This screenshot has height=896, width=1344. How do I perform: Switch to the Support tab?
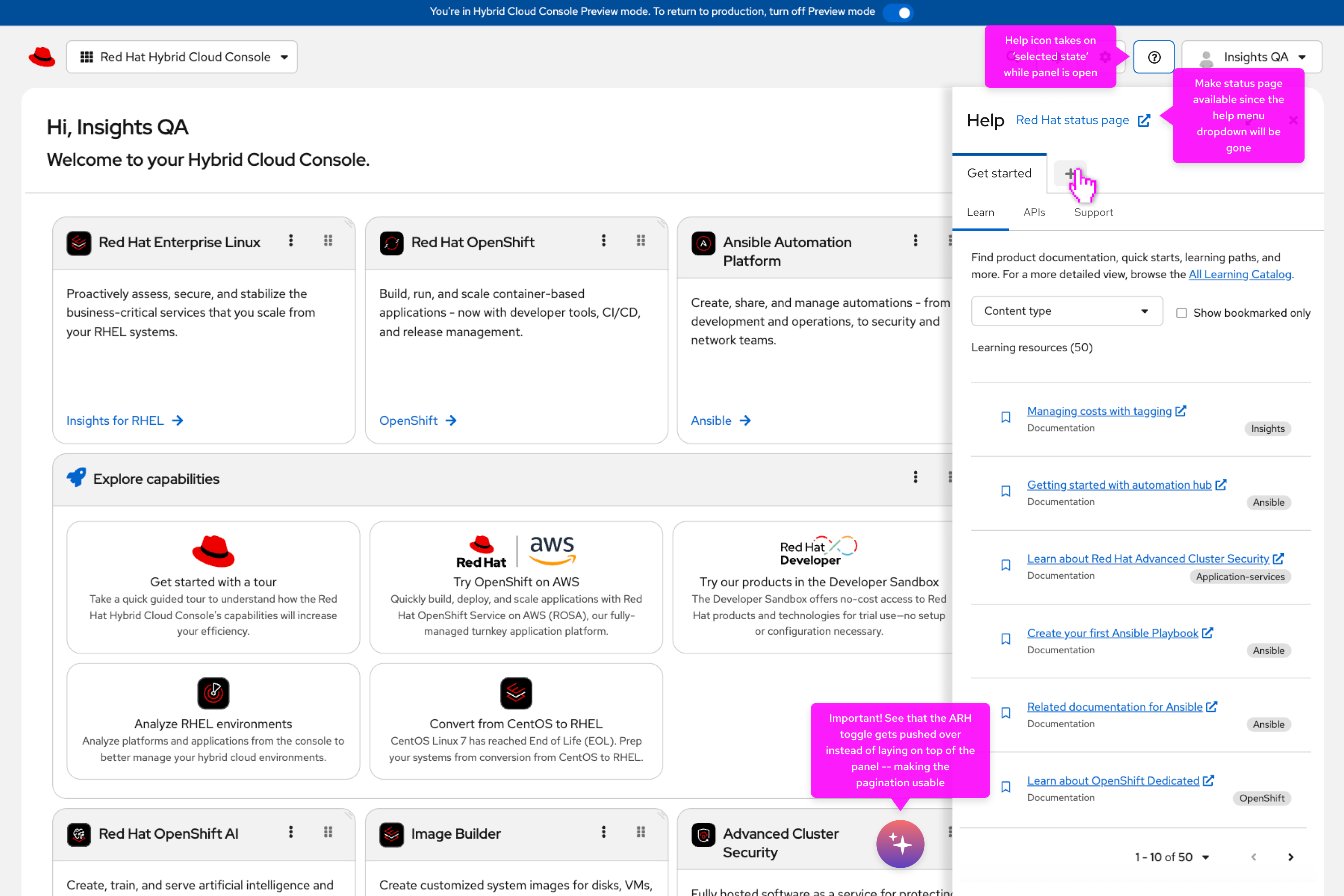click(x=1093, y=212)
